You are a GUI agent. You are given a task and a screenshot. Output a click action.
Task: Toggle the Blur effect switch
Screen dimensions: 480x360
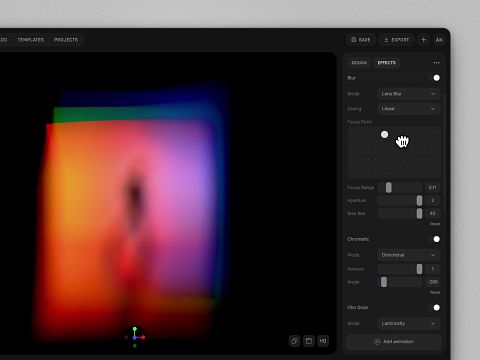436,78
